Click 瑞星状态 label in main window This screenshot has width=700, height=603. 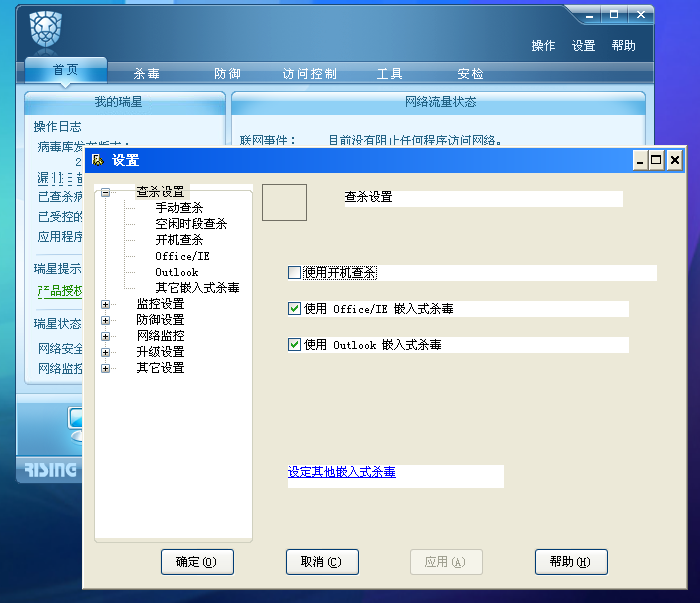[58, 324]
